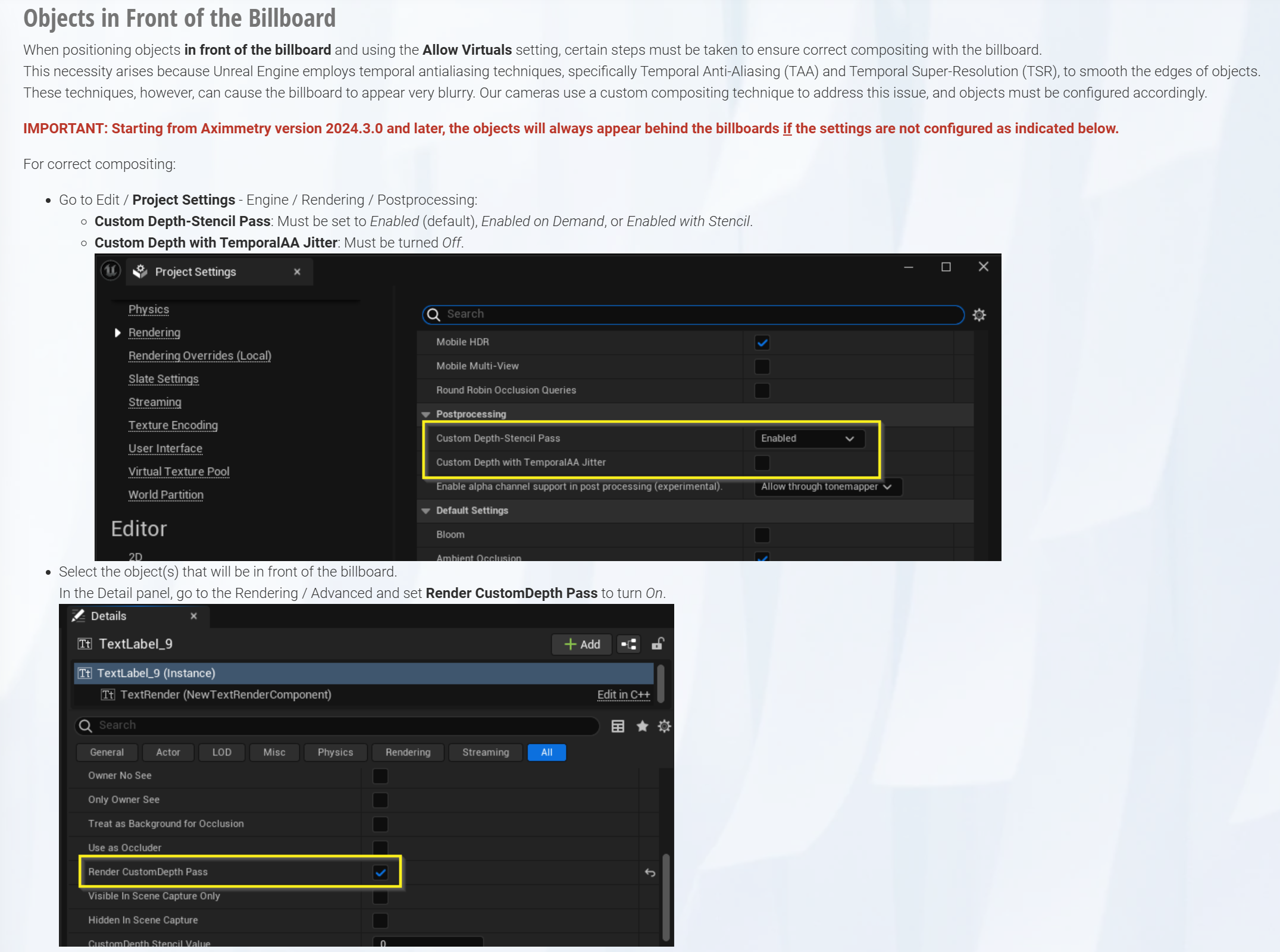Select the TextRender (NewTextRenderComponent) row
Screen dimensions: 1280x952
point(364,695)
